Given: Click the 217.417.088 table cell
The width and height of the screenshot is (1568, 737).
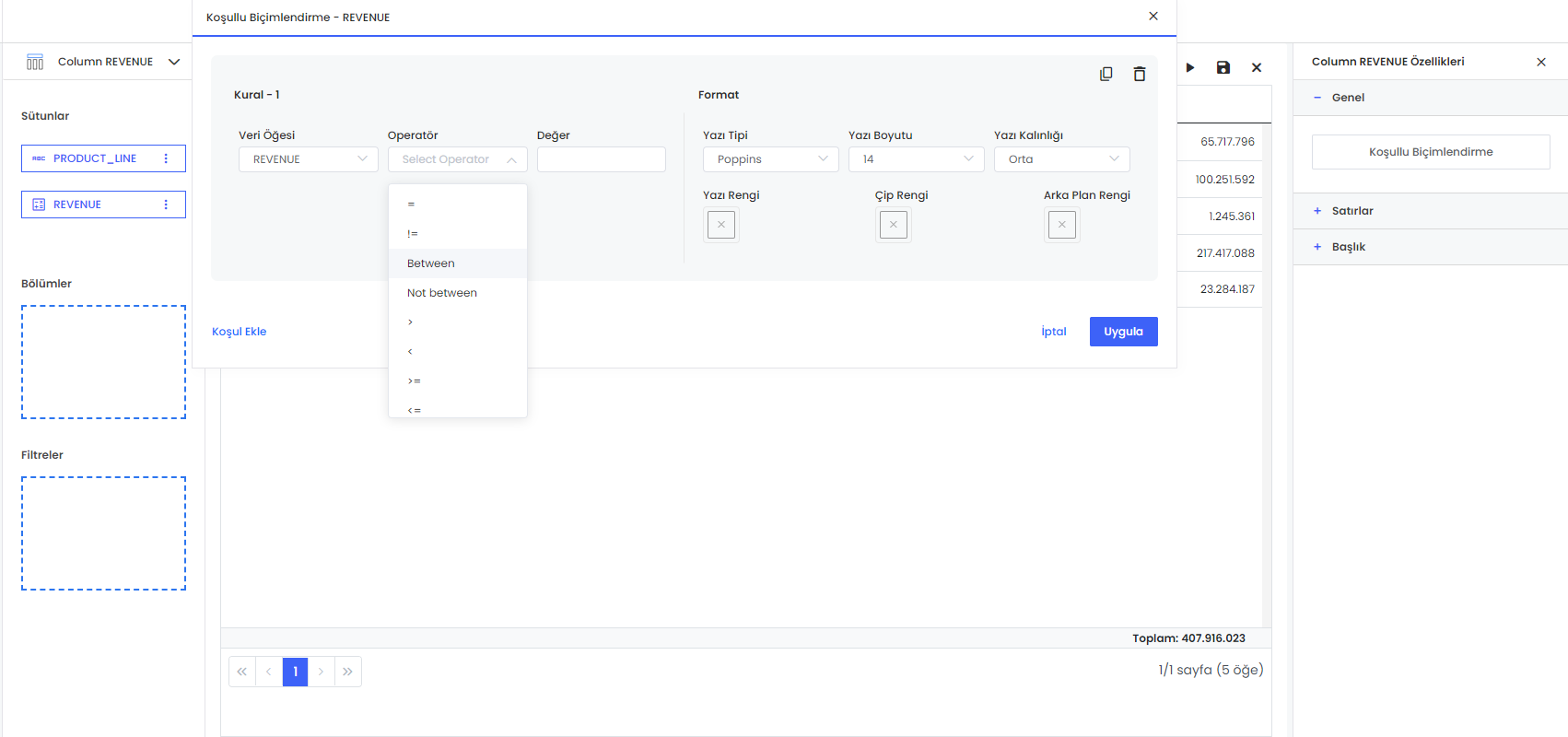Looking at the screenshot, I should click(x=1225, y=253).
